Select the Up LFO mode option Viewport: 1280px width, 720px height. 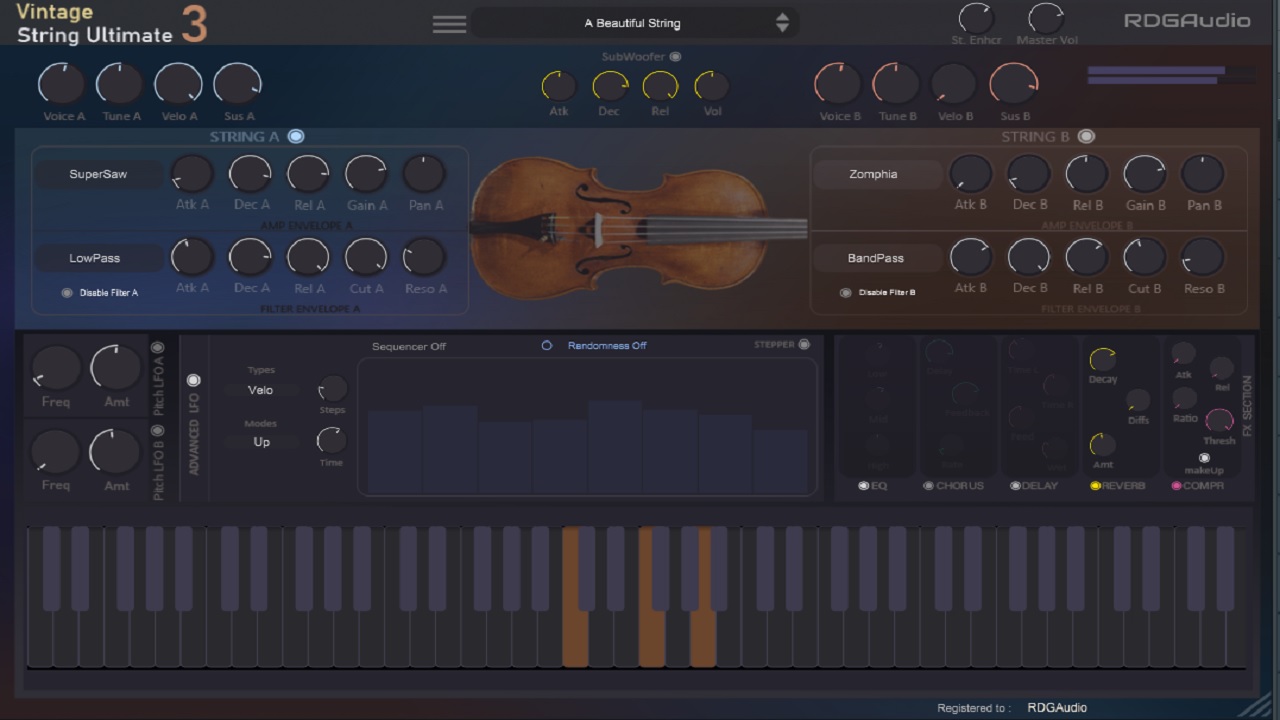click(261, 442)
